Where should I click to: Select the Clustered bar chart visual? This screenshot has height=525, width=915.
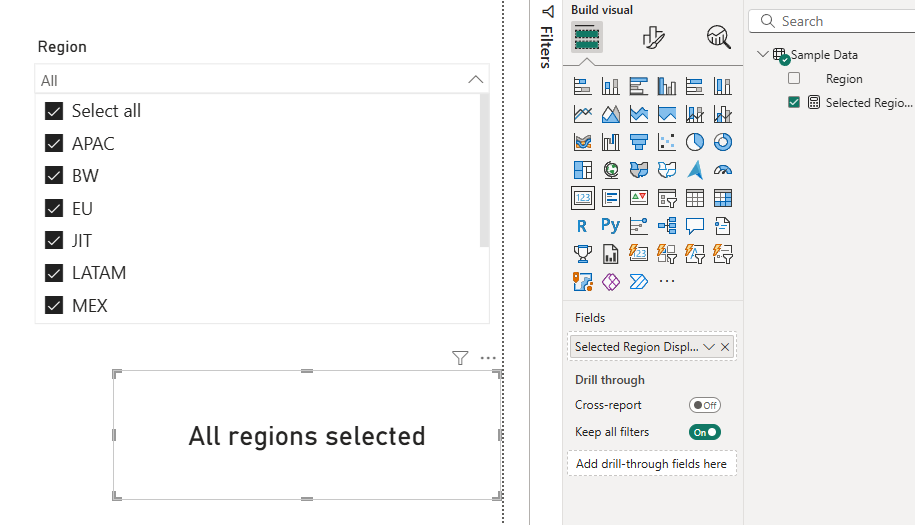coord(638,86)
